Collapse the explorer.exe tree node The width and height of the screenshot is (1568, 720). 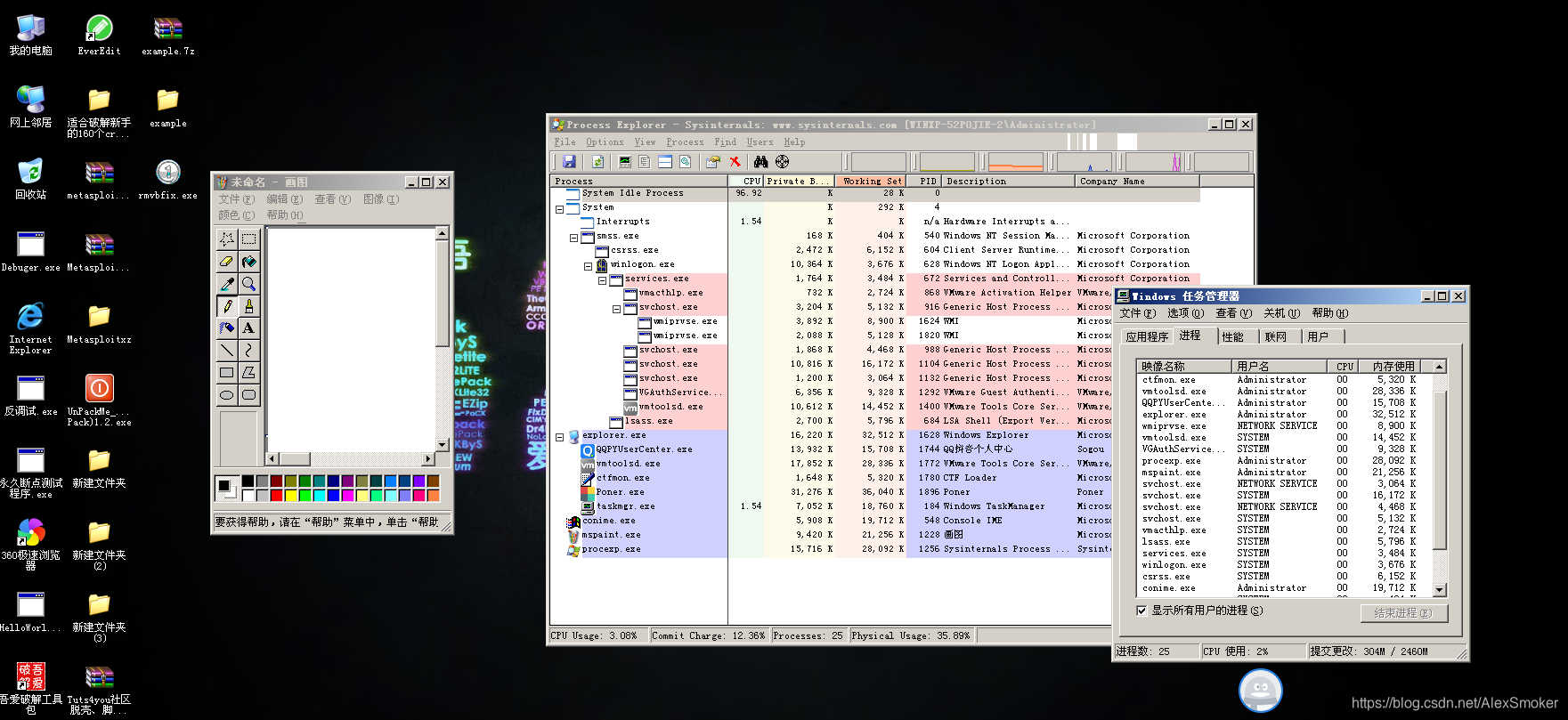tap(560, 438)
